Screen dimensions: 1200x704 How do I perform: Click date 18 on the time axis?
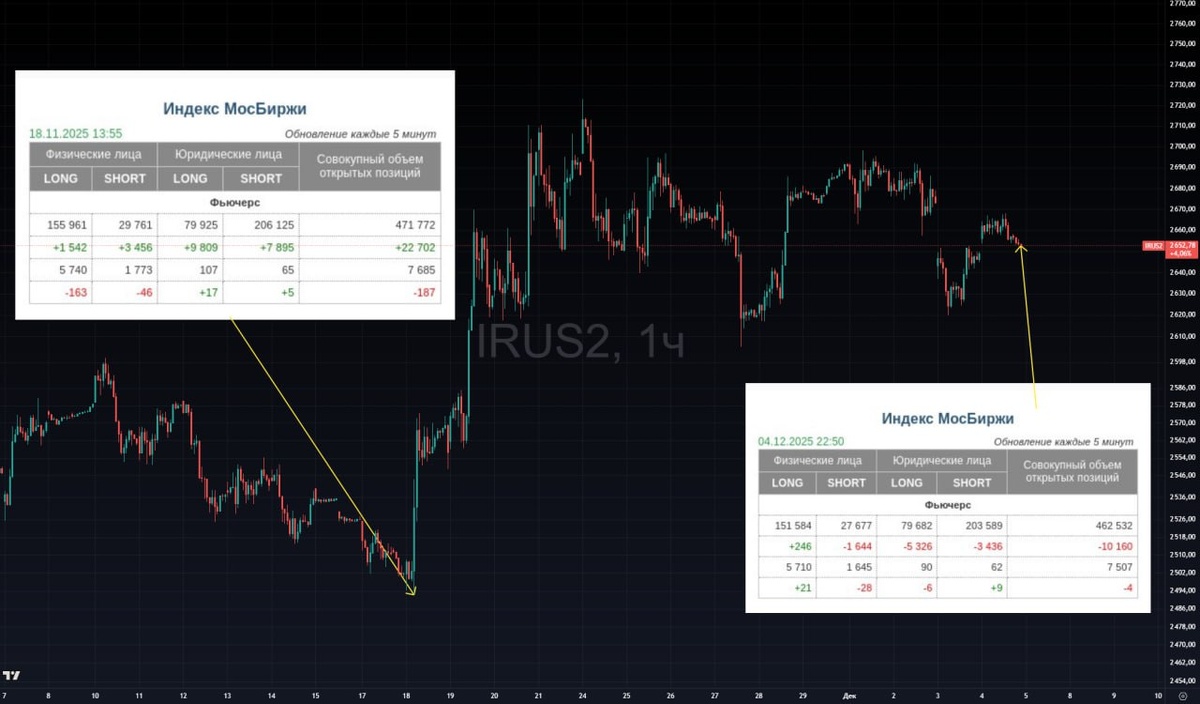pyautogui.click(x=405, y=695)
